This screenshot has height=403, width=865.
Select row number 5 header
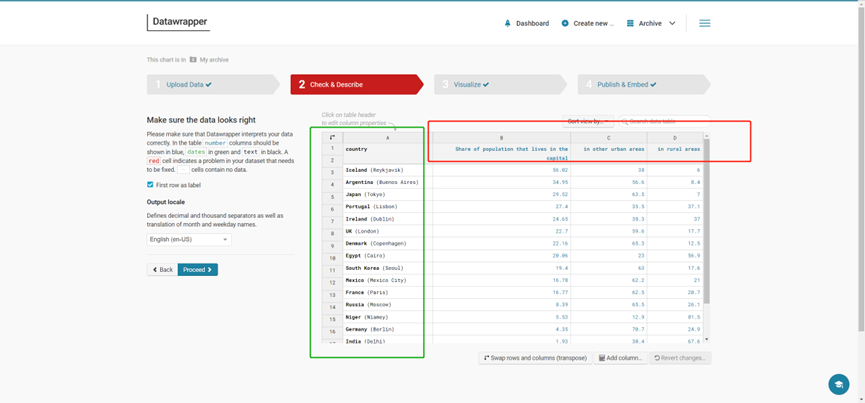(x=332, y=197)
